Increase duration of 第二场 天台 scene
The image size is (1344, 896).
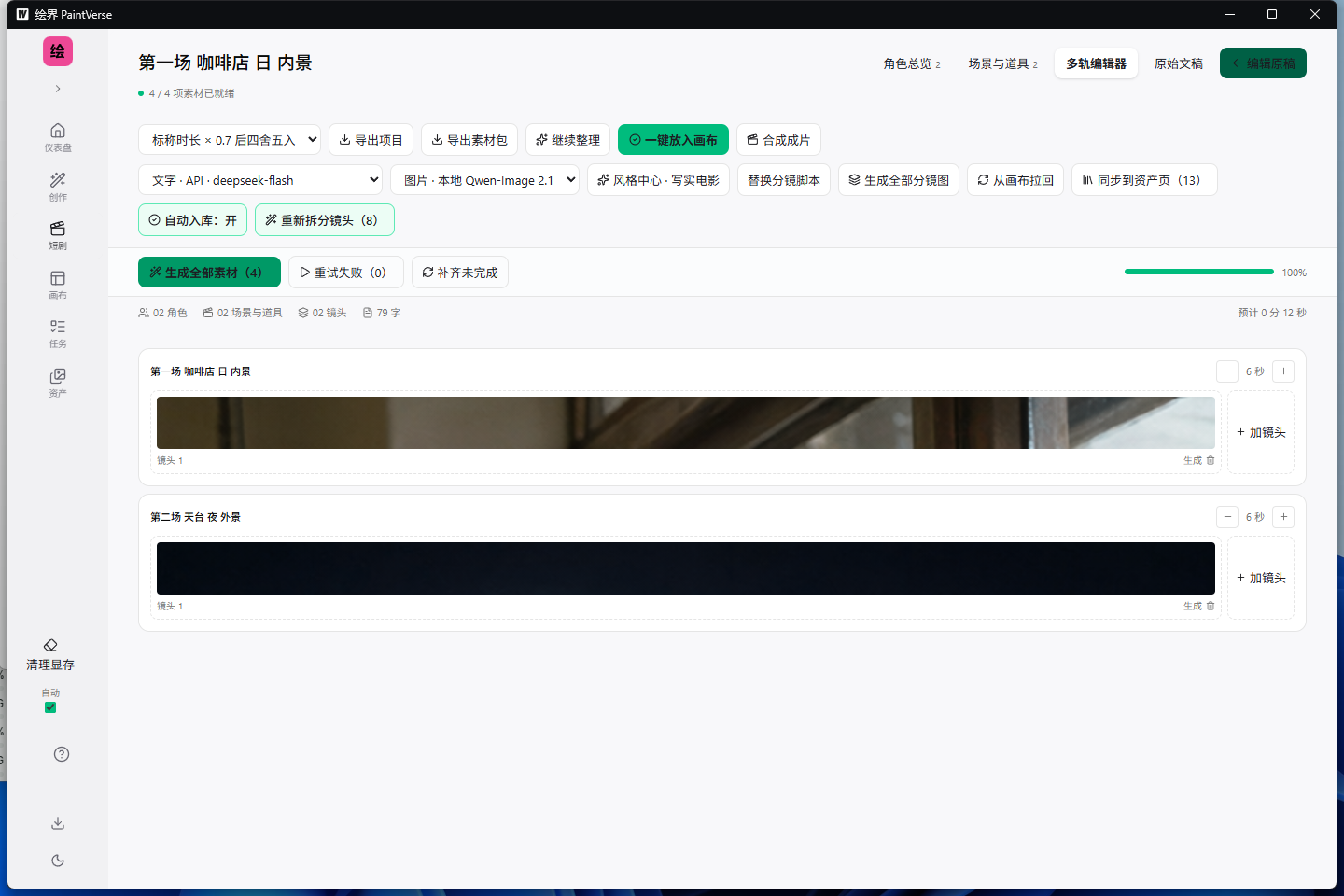click(x=1283, y=517)
